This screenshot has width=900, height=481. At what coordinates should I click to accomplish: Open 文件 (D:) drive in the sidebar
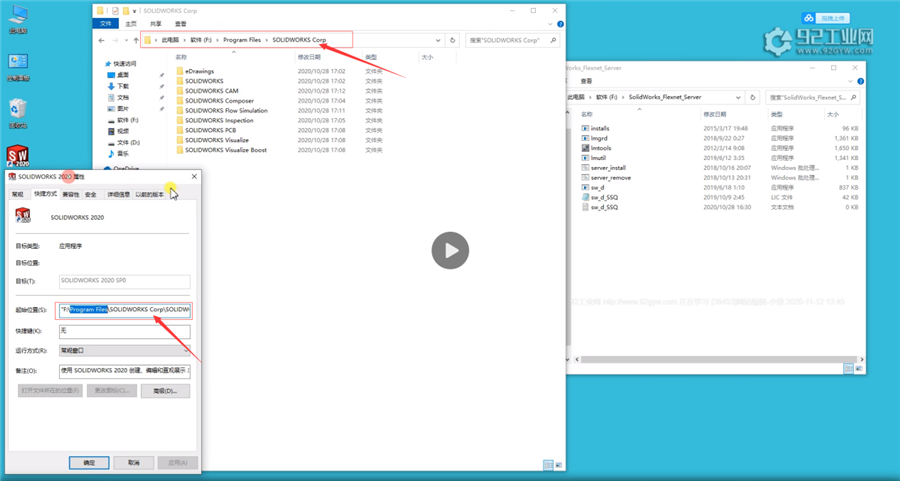pyautogui.click(x=127, y=142)
